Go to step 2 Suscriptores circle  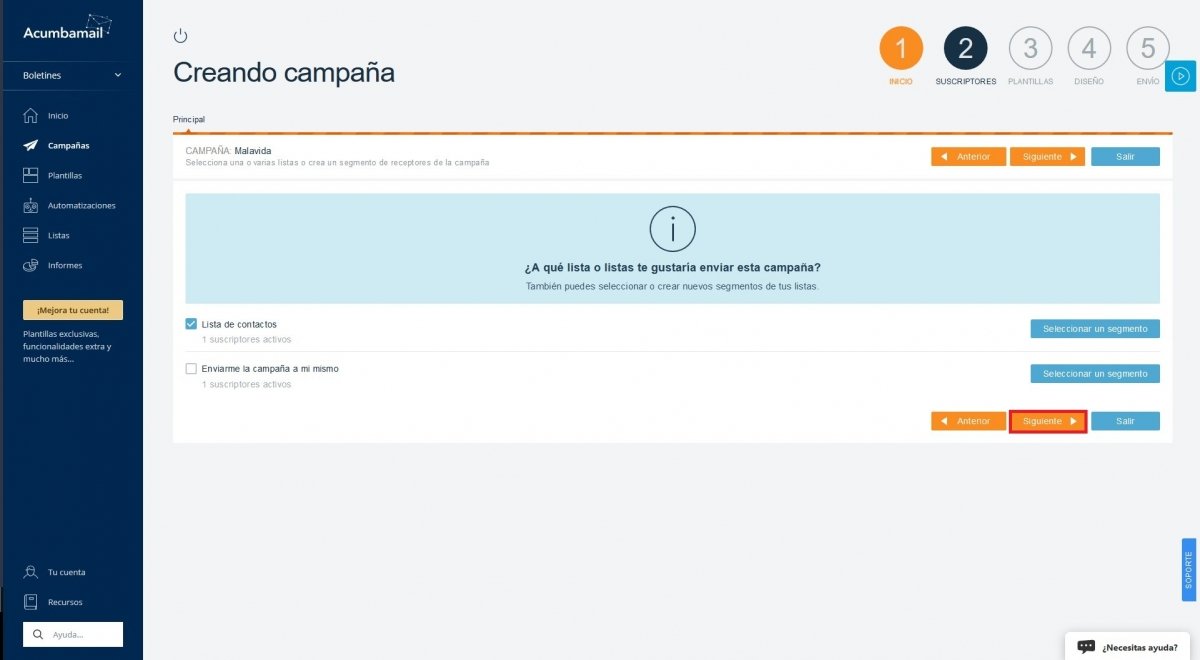tap(965, 48)
